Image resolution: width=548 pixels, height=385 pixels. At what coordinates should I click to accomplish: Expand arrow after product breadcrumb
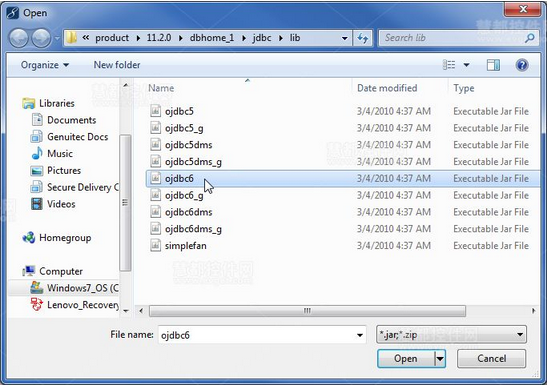138,38
